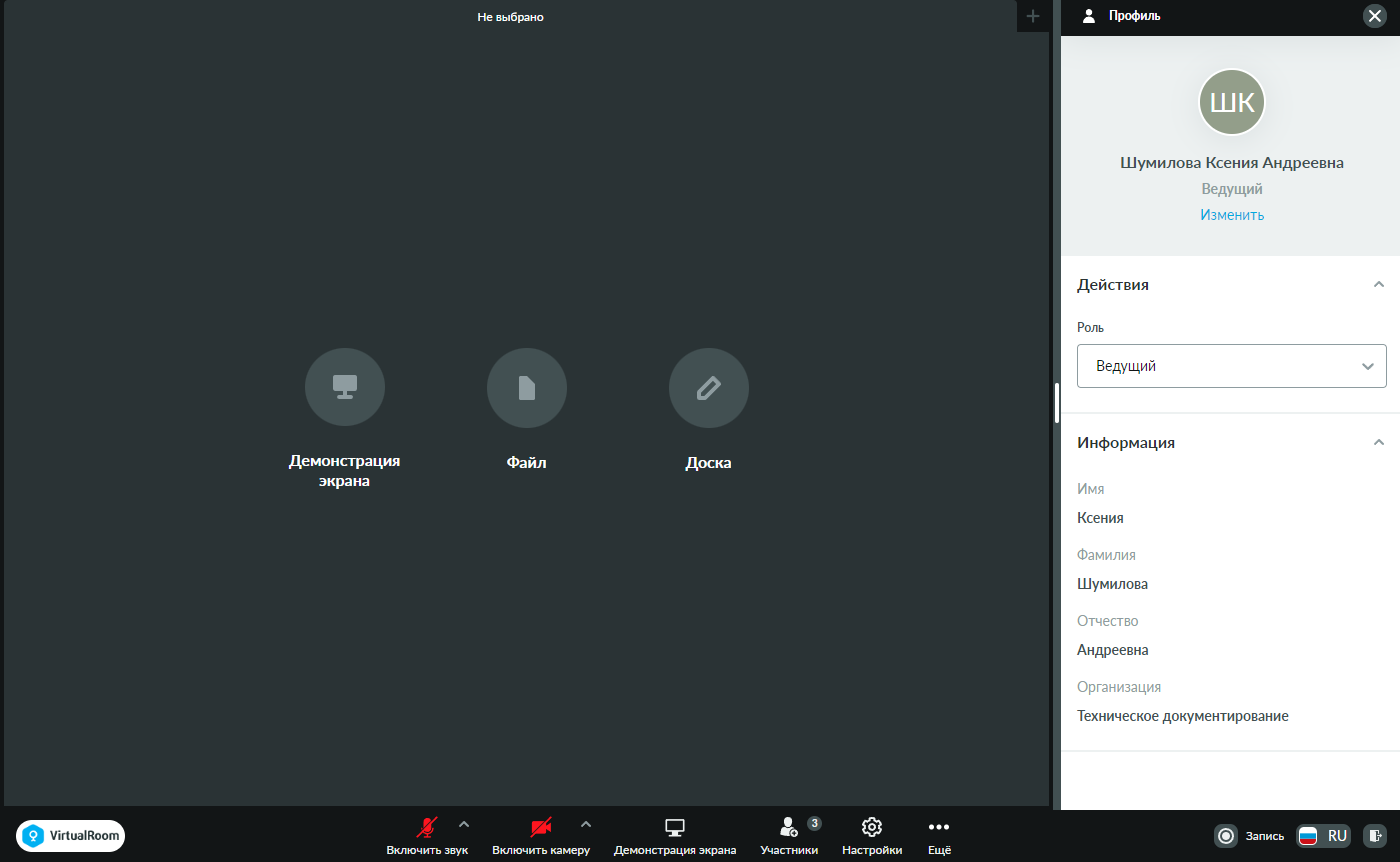The width and height of the screenshot is (1400, 862).
Task: Expand microphone options arrow beside Включить звук
Action: (x=463, y=824)
